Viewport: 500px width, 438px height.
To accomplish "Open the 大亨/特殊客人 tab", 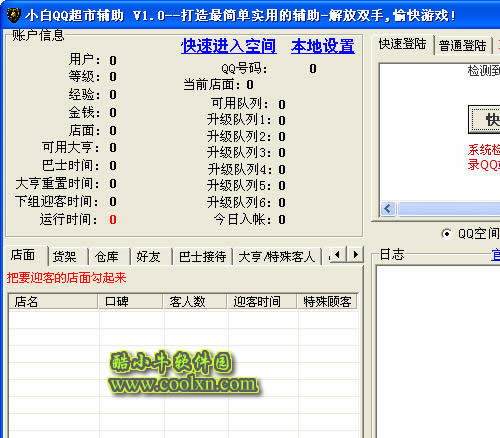I will pos(277,257).
